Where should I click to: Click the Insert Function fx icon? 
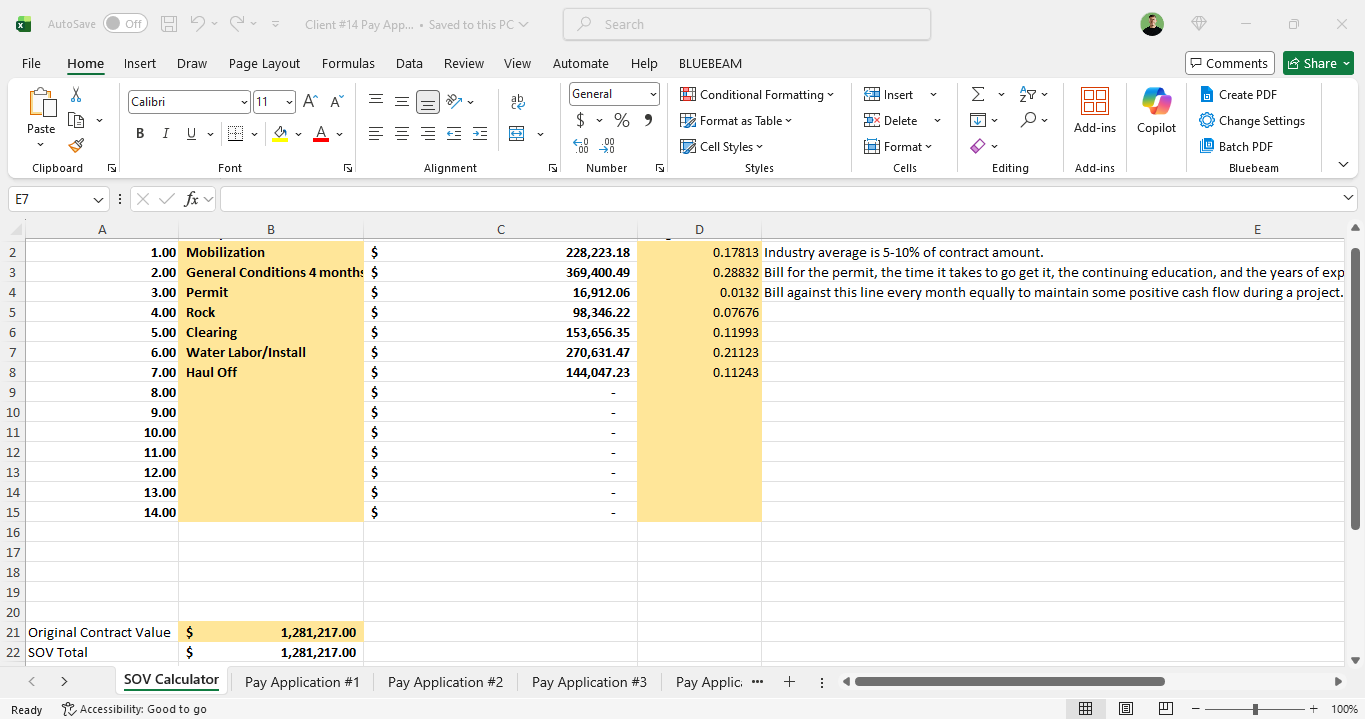191,199
